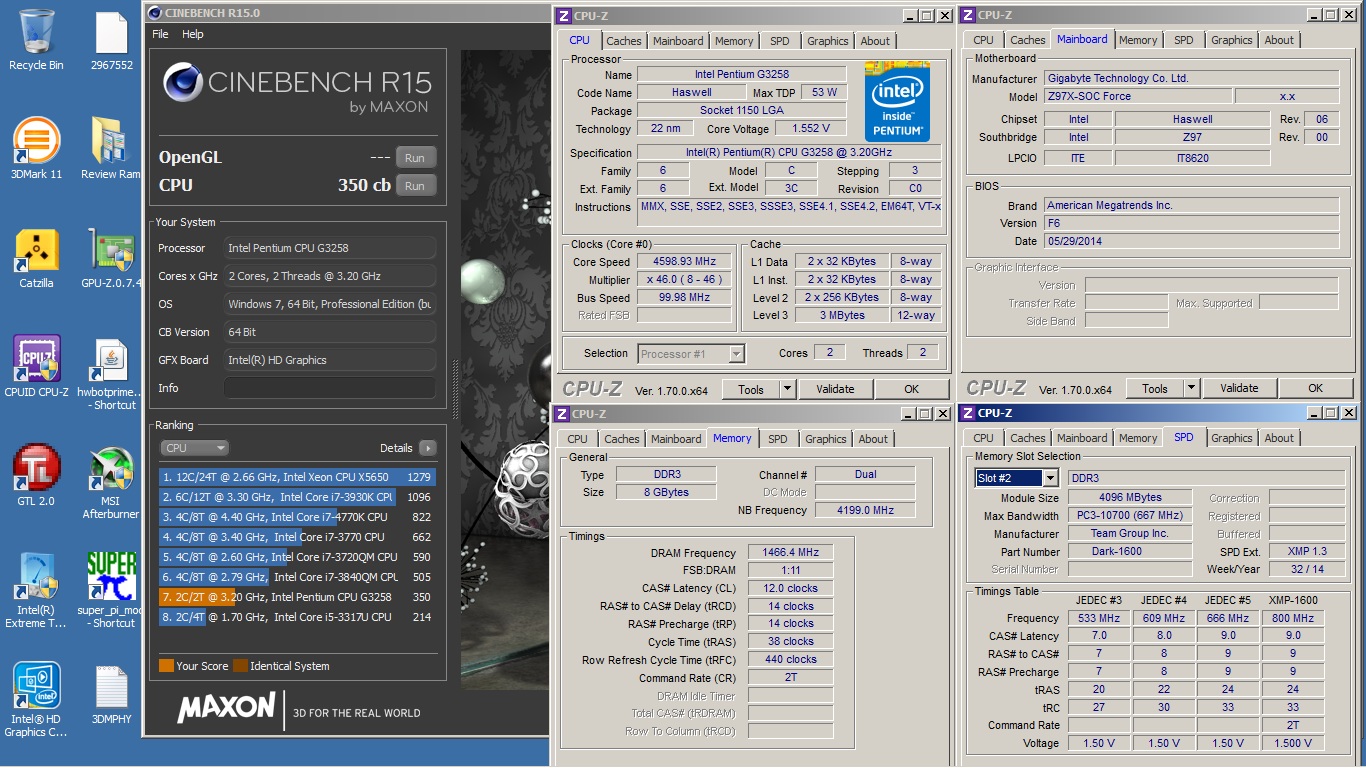Image resolution: width=1366 pixels, height=768 pixels.
Task: Launch GTL 2.0 desktop icon
Action: click(36, 476)
